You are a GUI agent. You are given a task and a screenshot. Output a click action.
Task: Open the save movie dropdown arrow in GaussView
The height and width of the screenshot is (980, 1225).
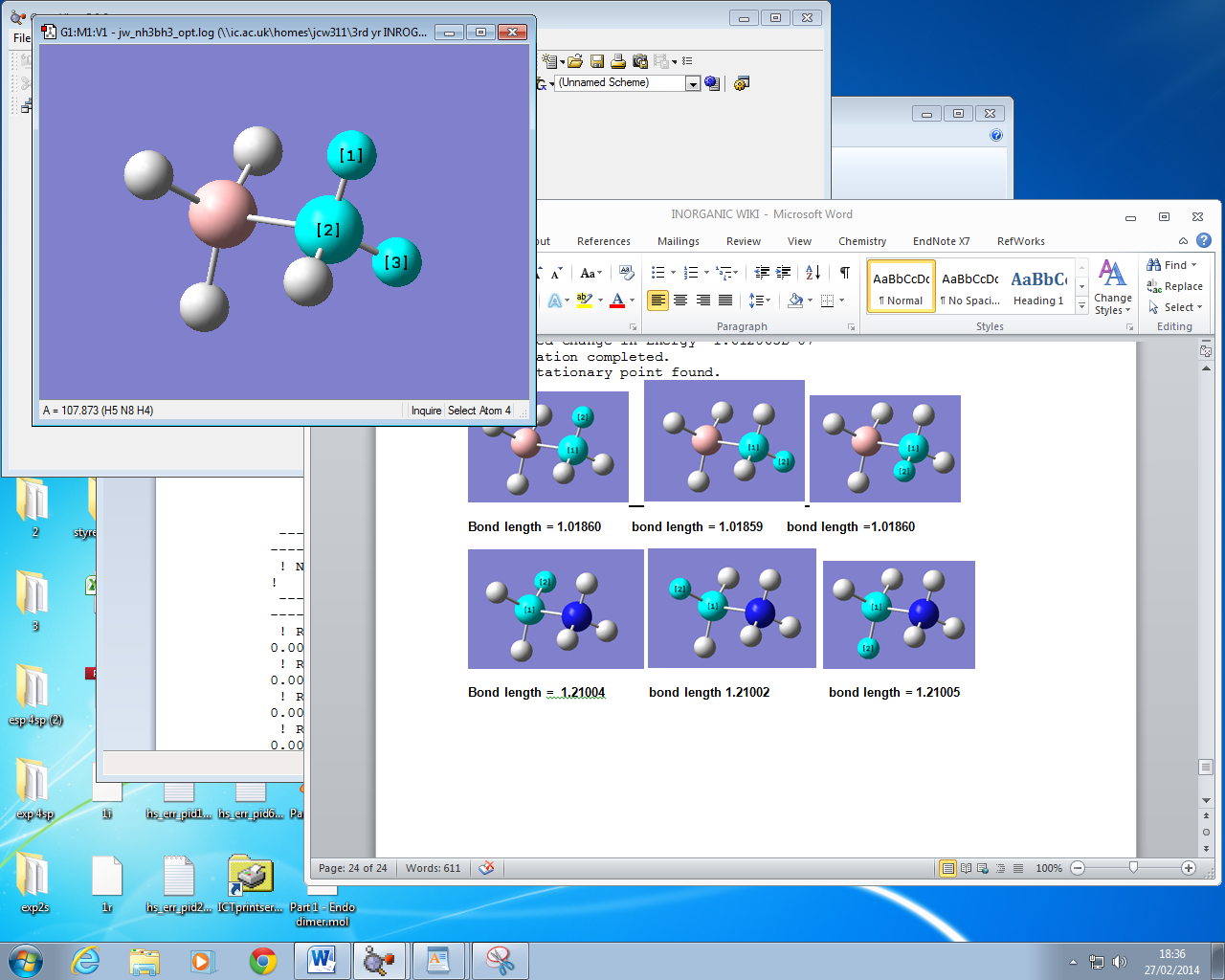coord(675,62)
